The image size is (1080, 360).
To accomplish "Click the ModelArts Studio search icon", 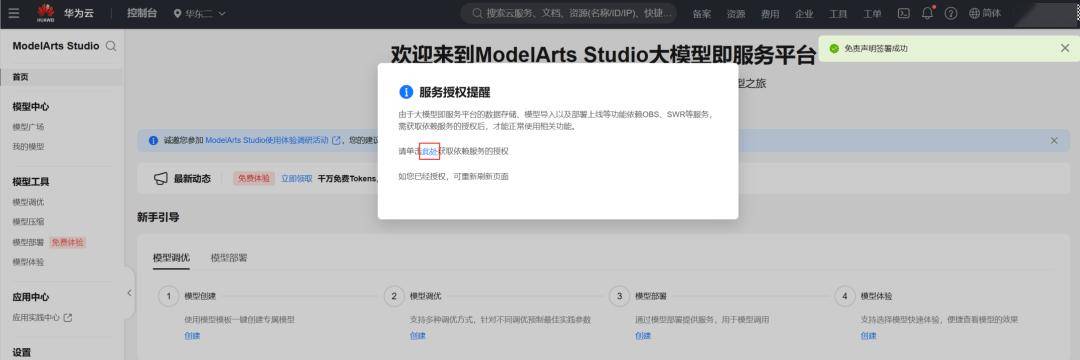I will tap(111, 46).
